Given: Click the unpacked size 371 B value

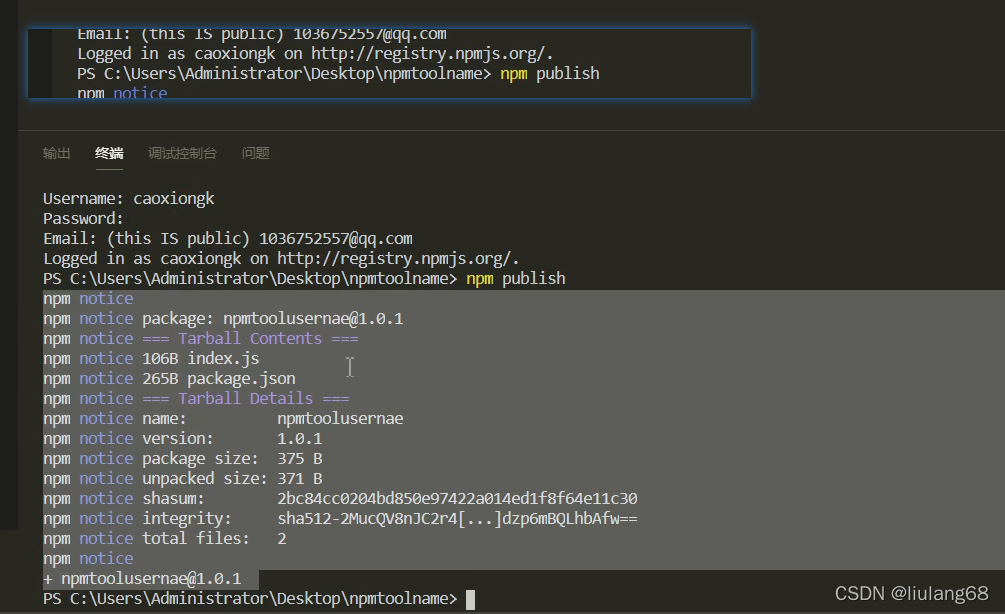Looking at the screenshot, I should click(x=299, y=479).
